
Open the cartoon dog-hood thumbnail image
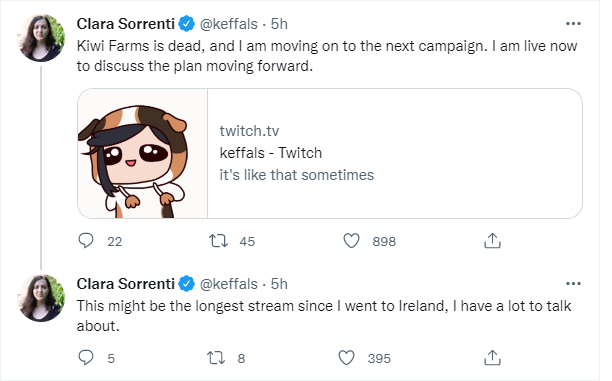142,153
